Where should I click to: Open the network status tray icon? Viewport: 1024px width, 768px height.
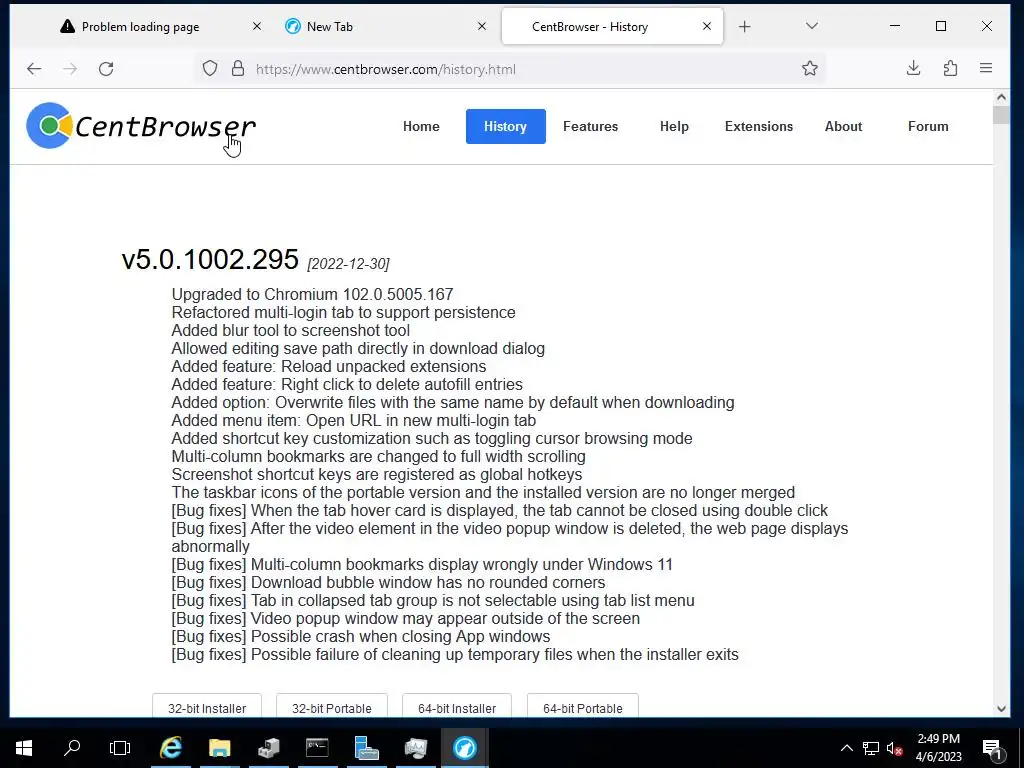[x=871, y=748]
